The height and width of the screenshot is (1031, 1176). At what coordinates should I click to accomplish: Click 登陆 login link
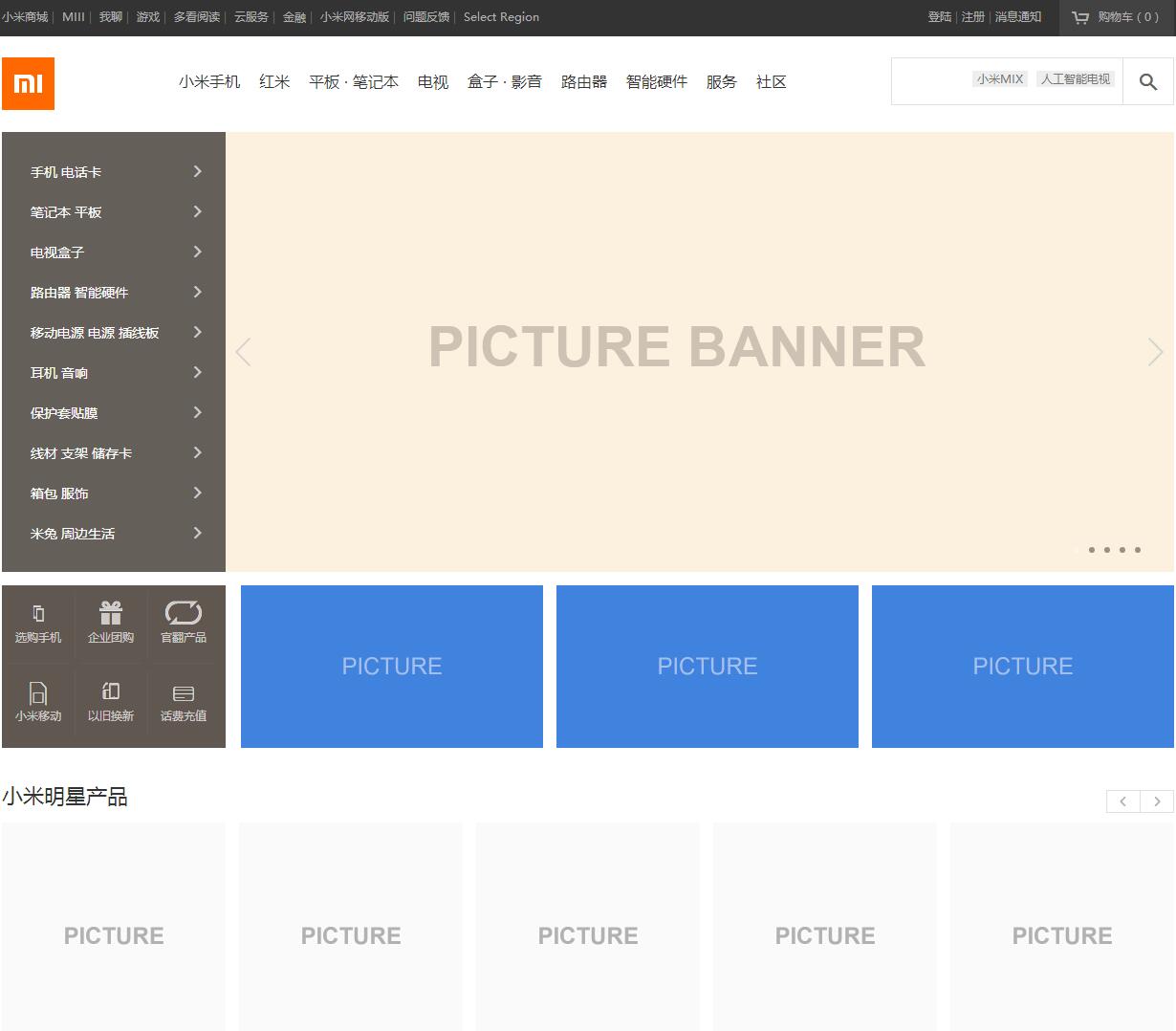[940, 17]
